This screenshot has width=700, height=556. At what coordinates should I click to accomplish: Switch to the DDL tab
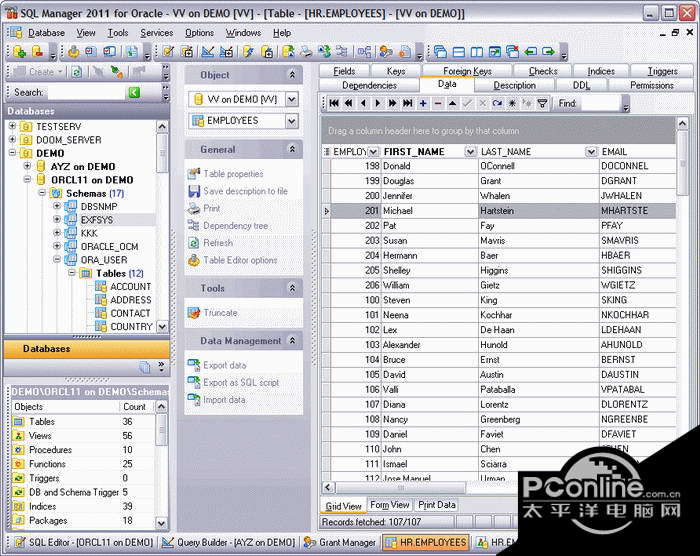[x=581, y=85]
